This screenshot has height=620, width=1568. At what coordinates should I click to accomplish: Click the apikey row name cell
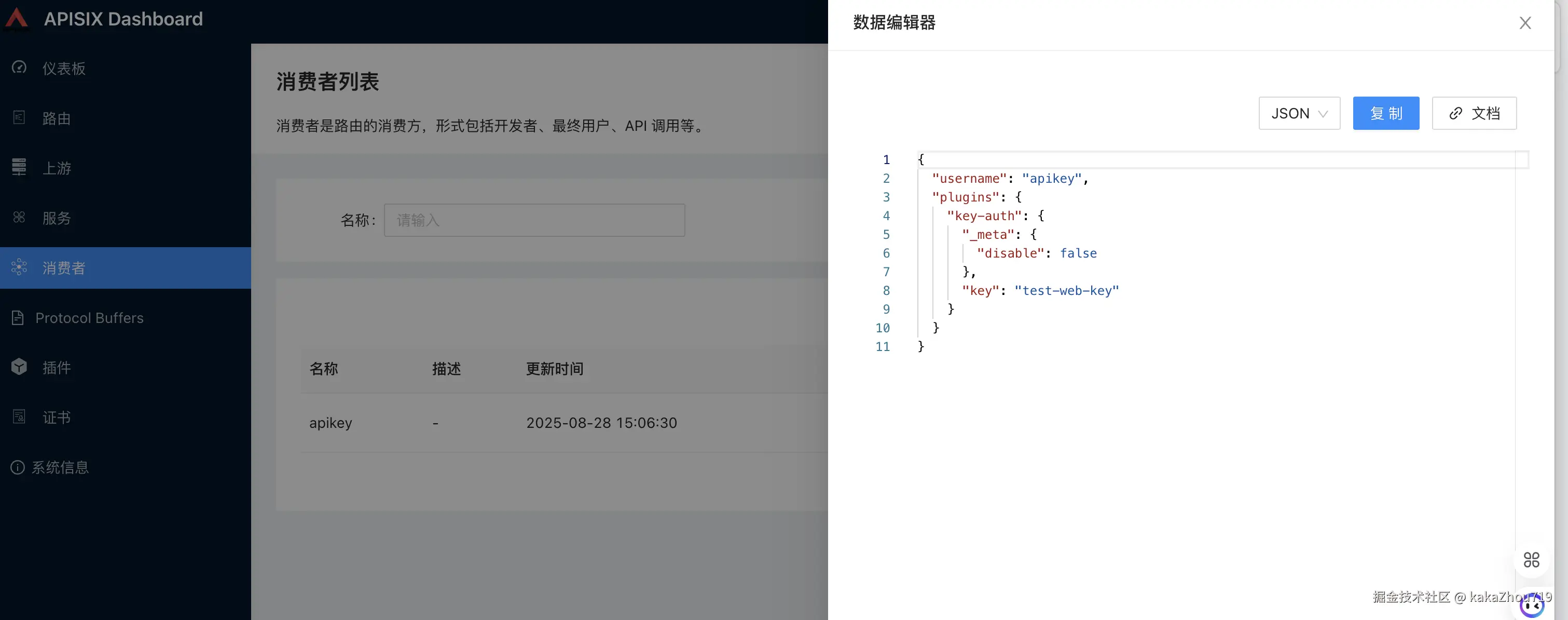pyautogui.click(x=331, y=423)
